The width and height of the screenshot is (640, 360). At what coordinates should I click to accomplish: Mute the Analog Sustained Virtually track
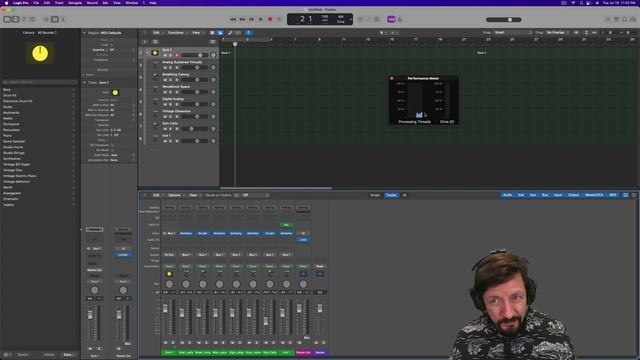[165, 67]
